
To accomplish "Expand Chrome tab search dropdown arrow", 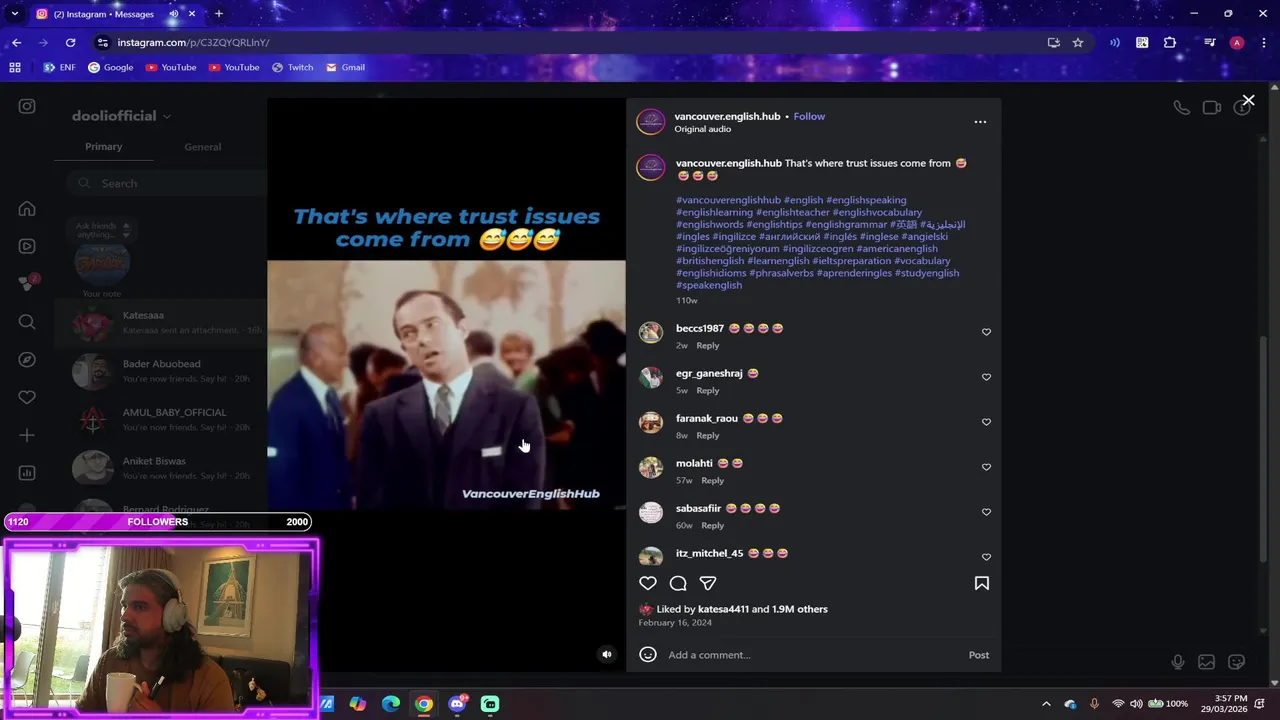I will pyautogui.click(x=14, y=14).
